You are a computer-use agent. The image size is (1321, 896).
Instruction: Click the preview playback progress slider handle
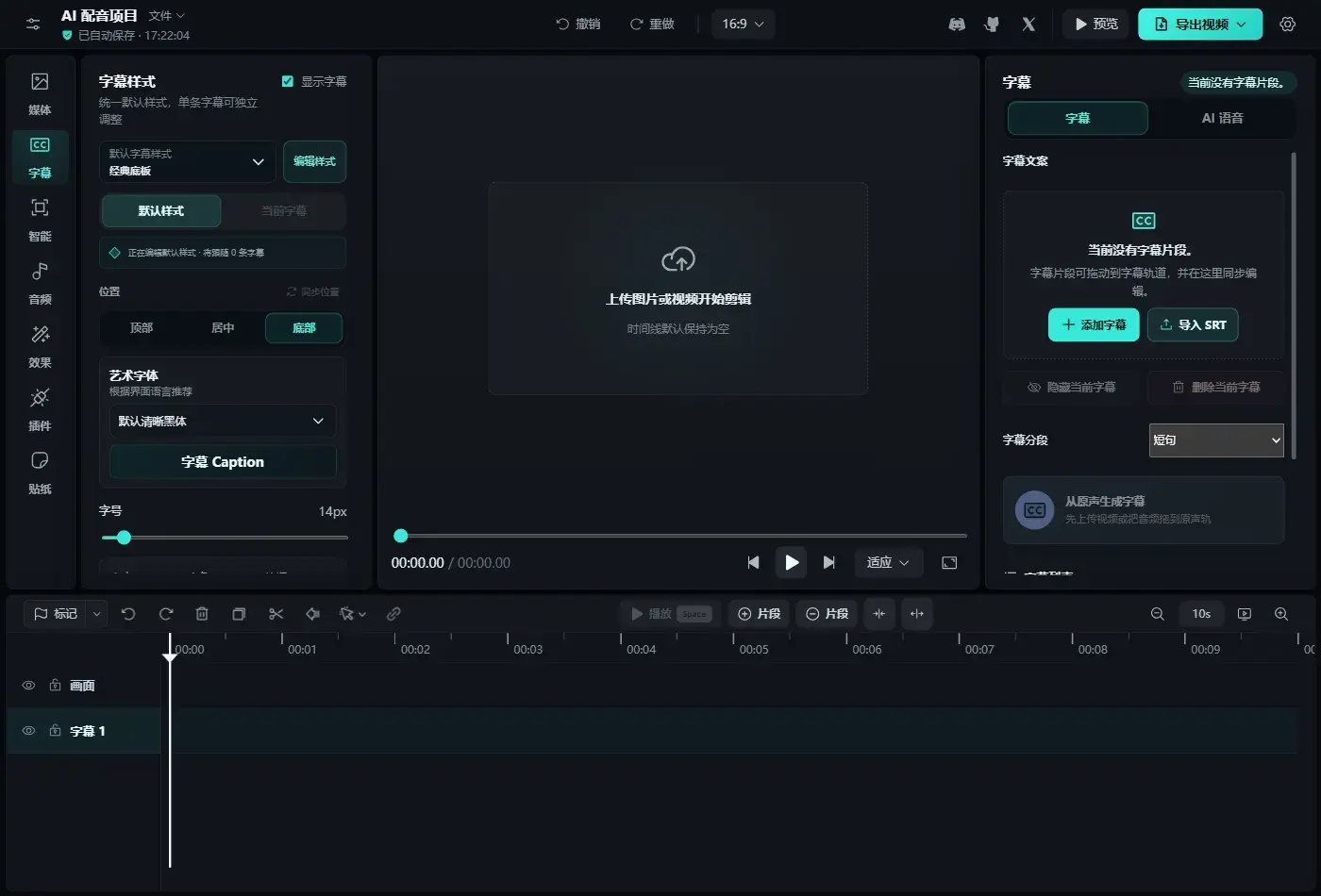[x=401, y=536]
